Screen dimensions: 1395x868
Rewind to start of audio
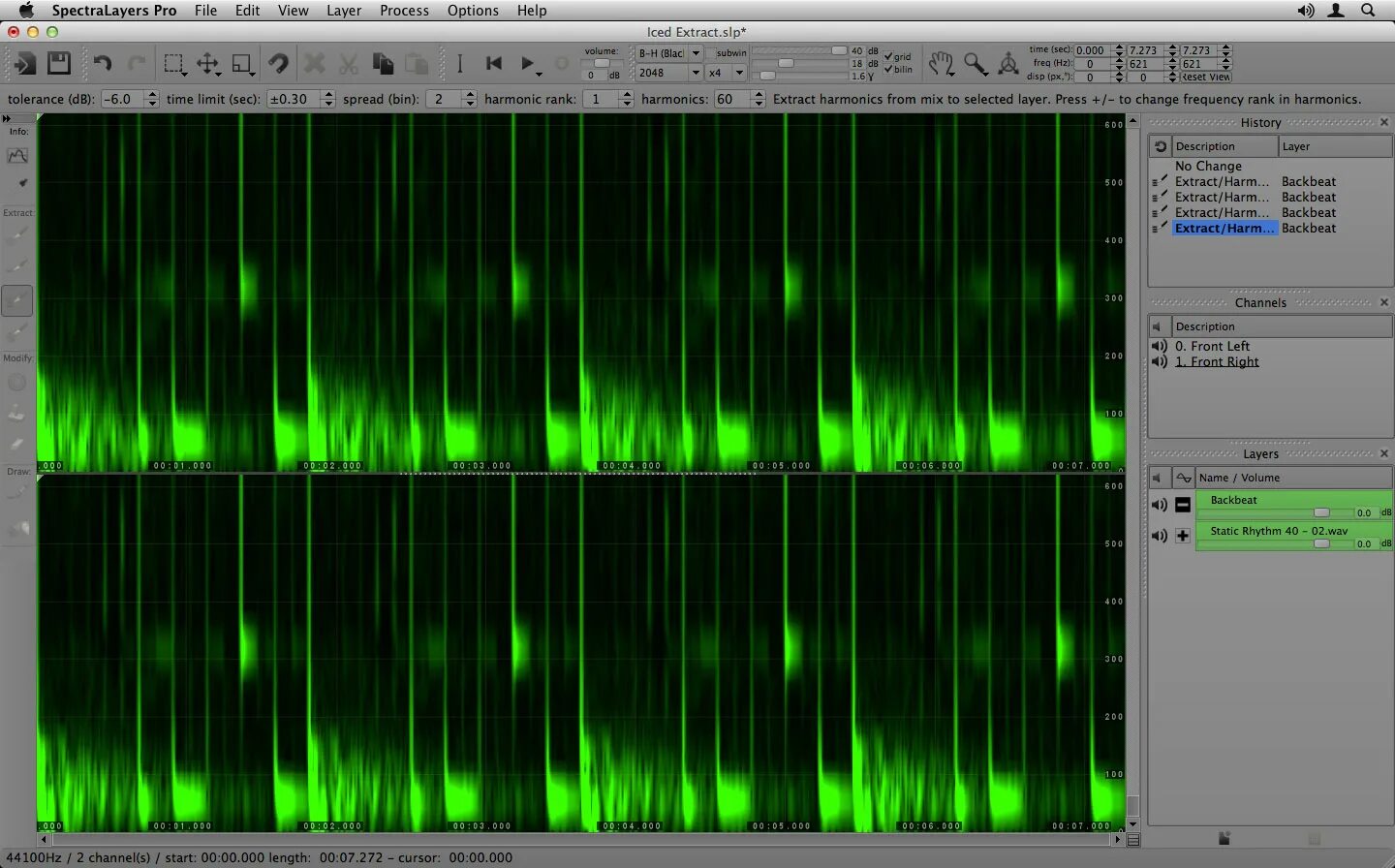[494, 64]
